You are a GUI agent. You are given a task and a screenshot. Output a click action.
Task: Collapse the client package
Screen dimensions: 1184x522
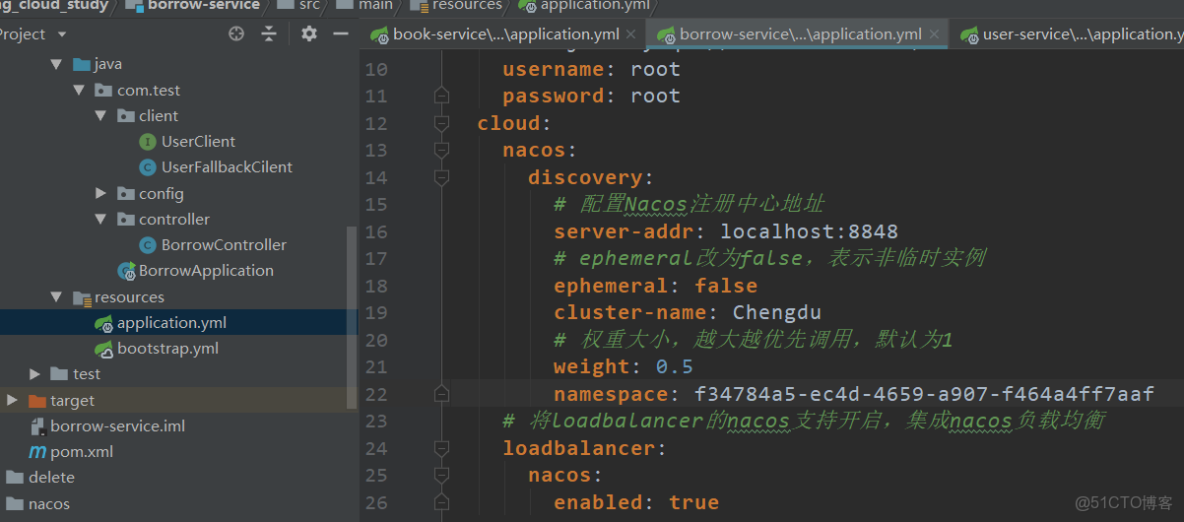pos(100,116)
